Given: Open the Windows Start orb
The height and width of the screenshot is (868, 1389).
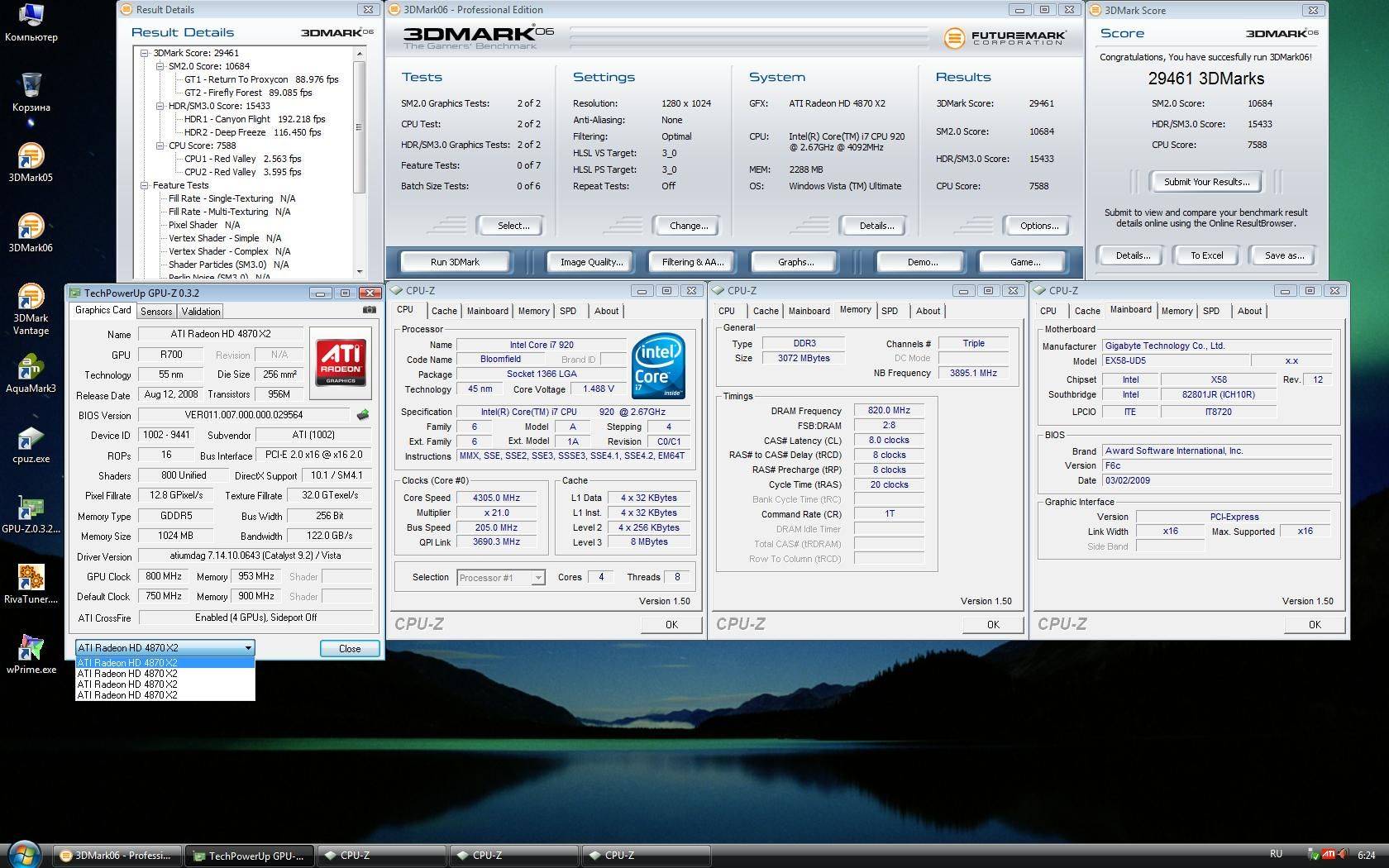Looking at the screenshot, I should [25, 854].
